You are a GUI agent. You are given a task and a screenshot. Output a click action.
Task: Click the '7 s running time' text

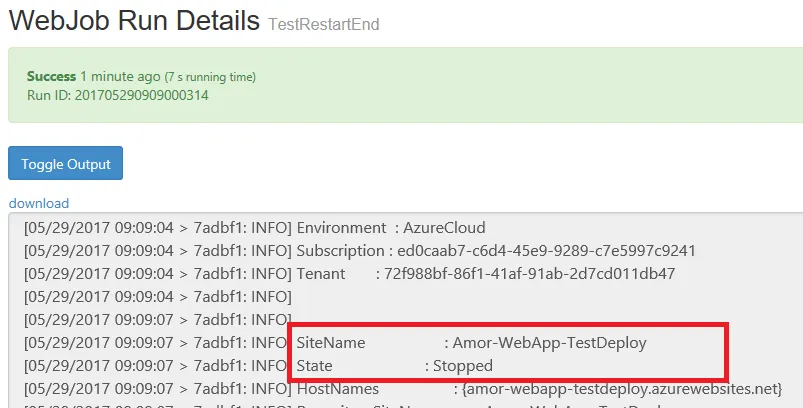[210, 77]
